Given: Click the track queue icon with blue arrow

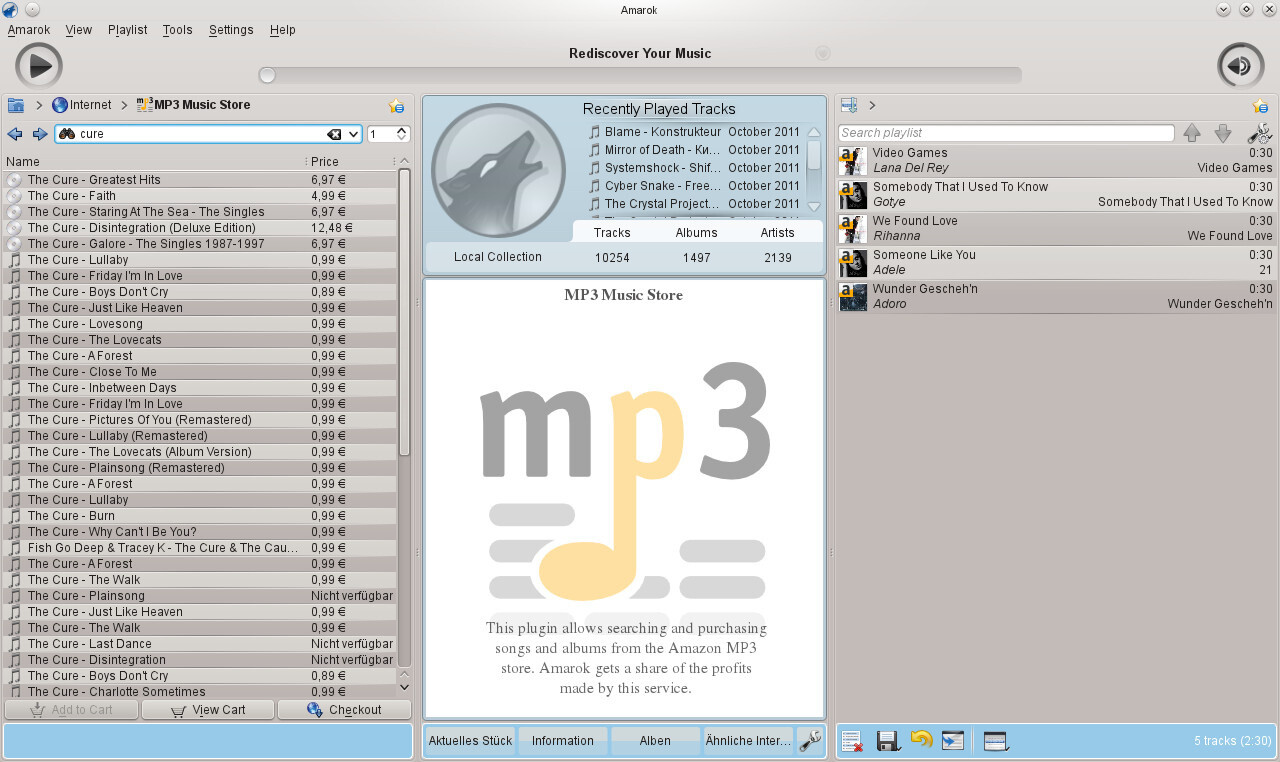Looking at the screenshot, I should point(953,741).
